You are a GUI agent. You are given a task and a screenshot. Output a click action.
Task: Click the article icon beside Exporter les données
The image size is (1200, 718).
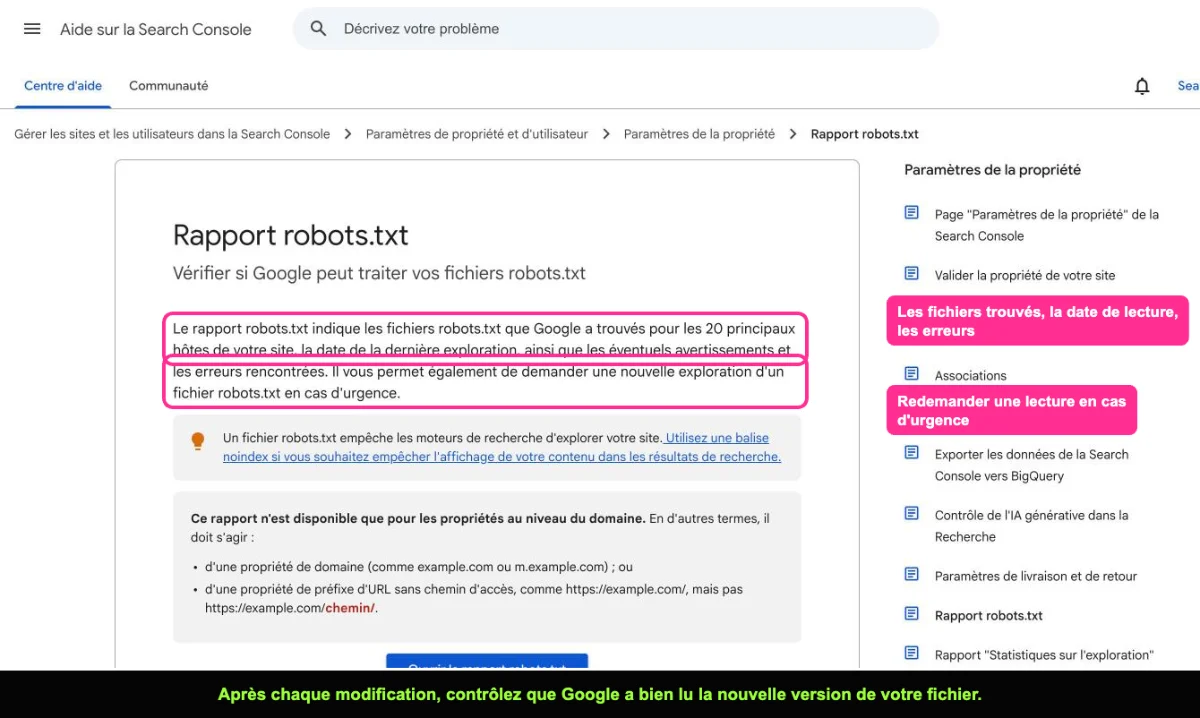[x=911, y=453]
